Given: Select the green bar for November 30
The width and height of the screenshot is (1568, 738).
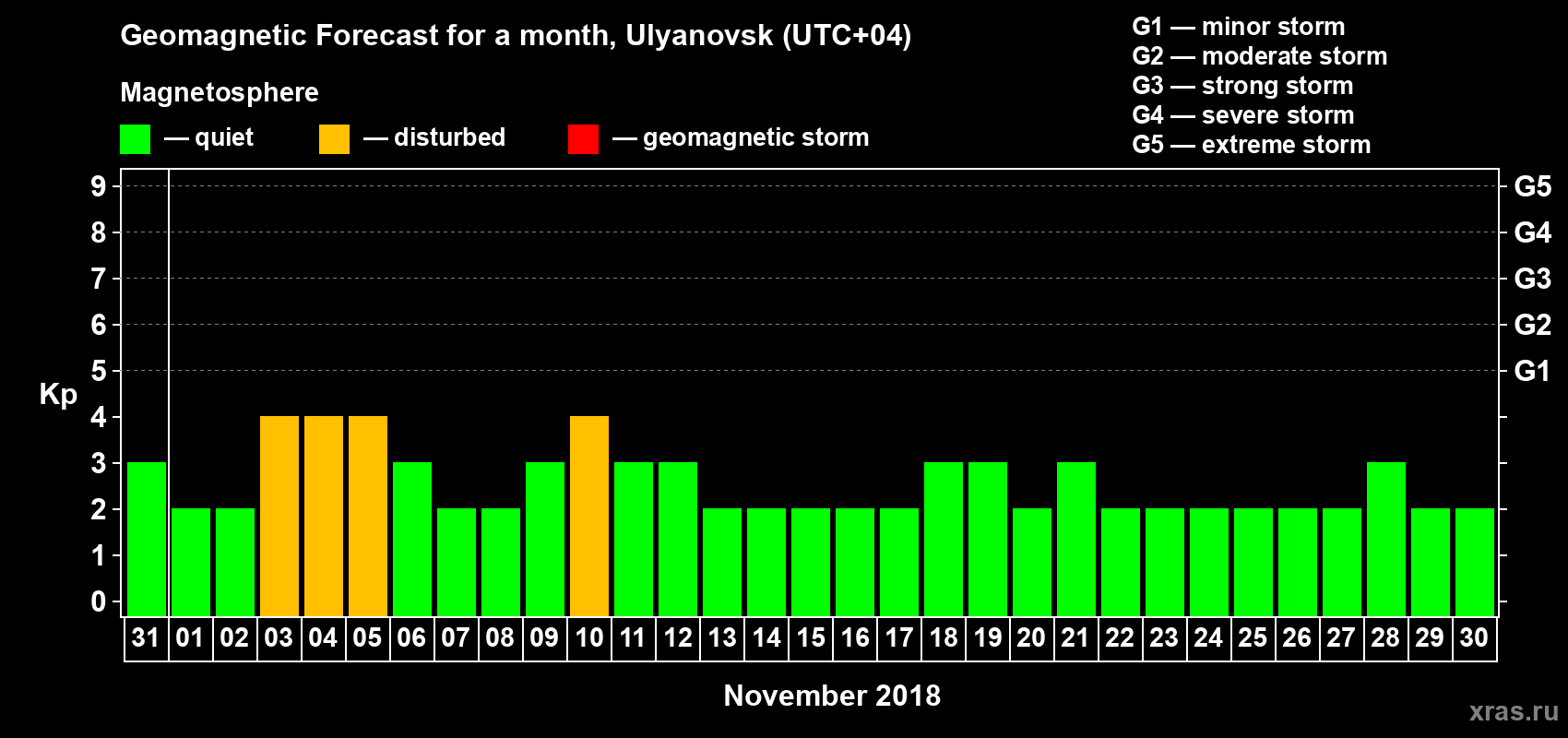Looking at the screenshot, I should click(x=1475, y=562).
